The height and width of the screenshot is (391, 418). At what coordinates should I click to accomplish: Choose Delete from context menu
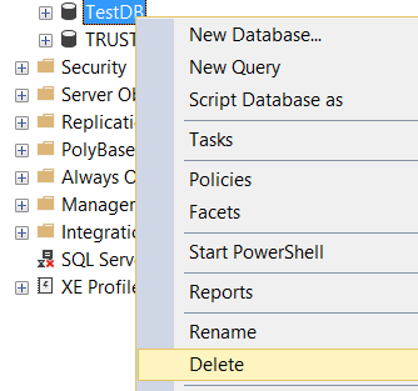[278, 365]
